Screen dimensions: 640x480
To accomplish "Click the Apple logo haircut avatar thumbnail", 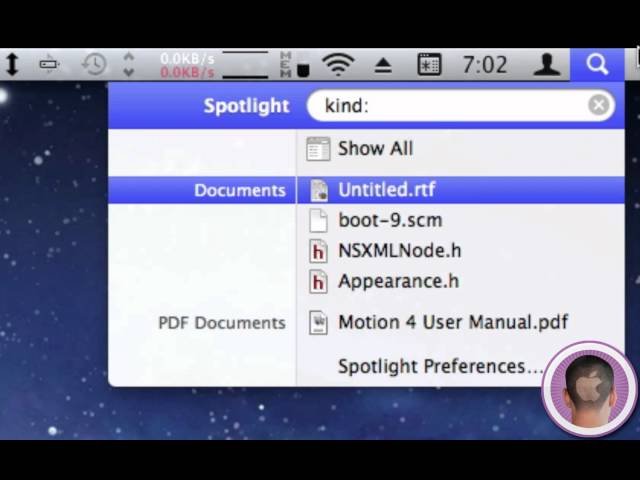I will pos(589,389).
